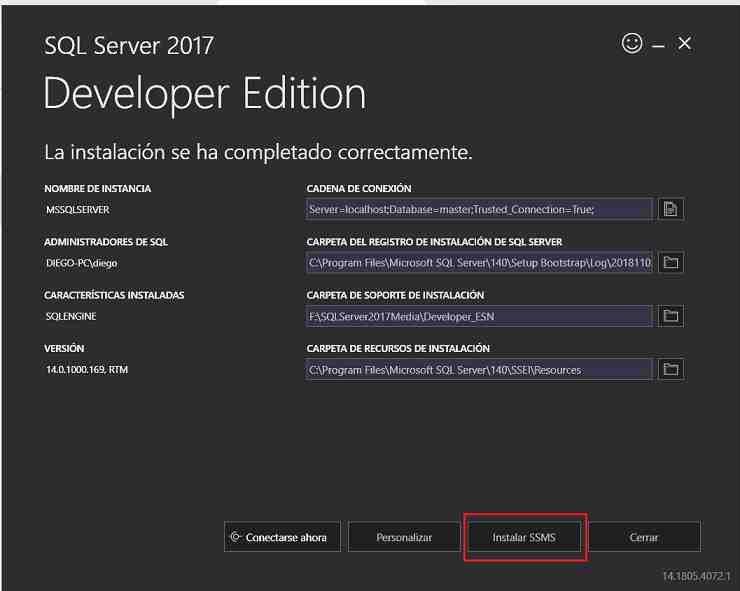Click the ADMINISTRADORES DE SQL label

pos(106,242)
